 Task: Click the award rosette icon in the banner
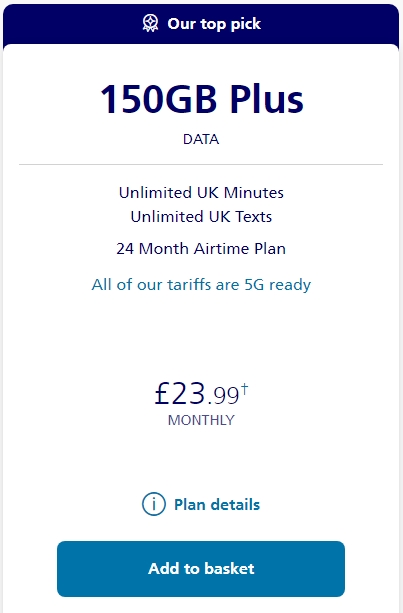[x=150, y=23]
